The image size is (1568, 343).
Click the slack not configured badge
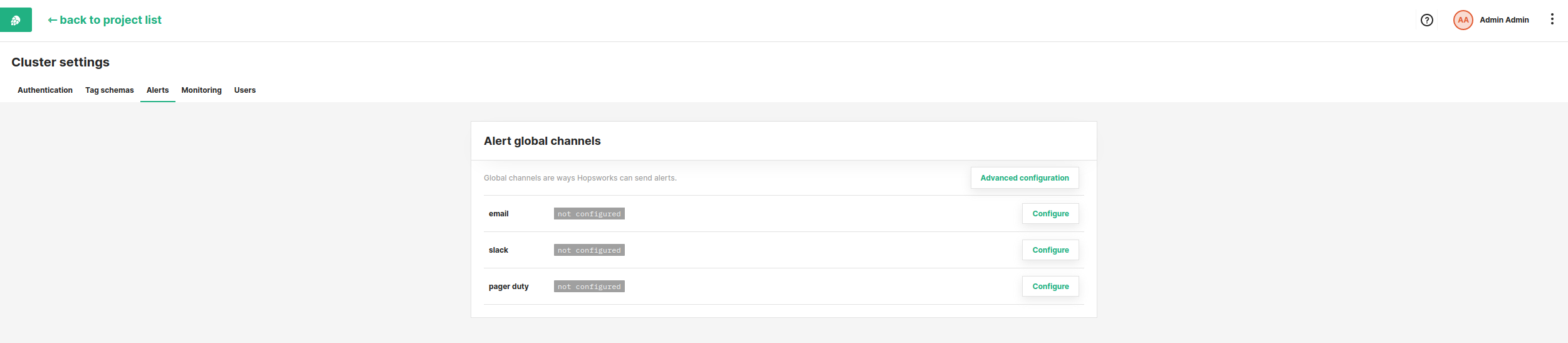[589, 250]
